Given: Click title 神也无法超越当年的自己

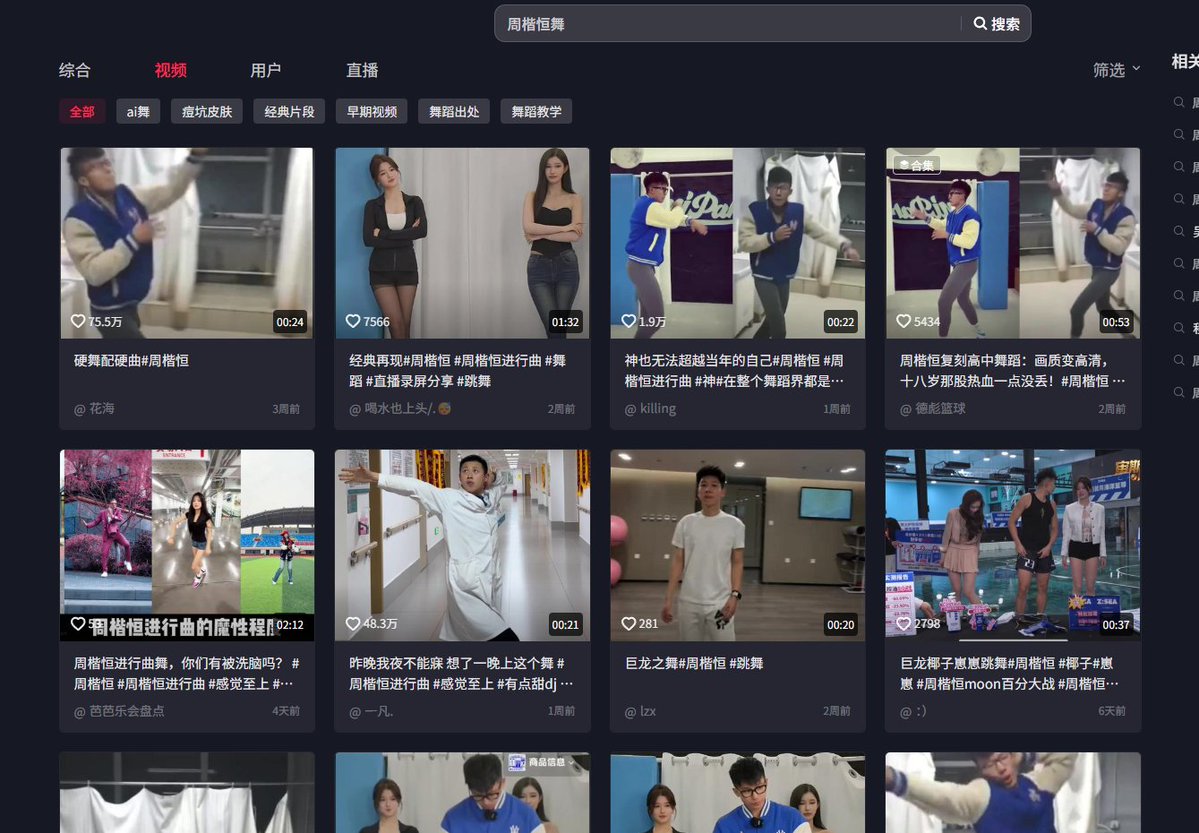Looking at the screenshot, I should (x=734, y=370).
